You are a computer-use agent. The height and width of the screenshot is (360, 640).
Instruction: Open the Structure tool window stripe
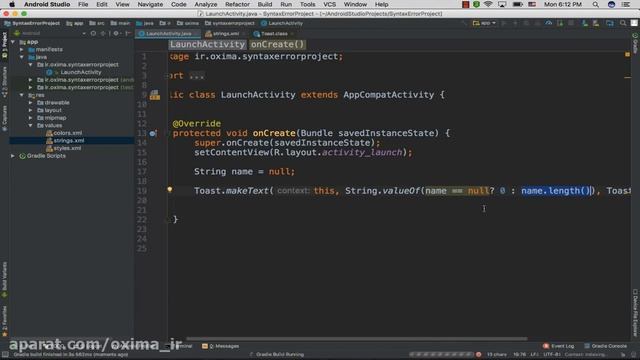pos(4,83)
